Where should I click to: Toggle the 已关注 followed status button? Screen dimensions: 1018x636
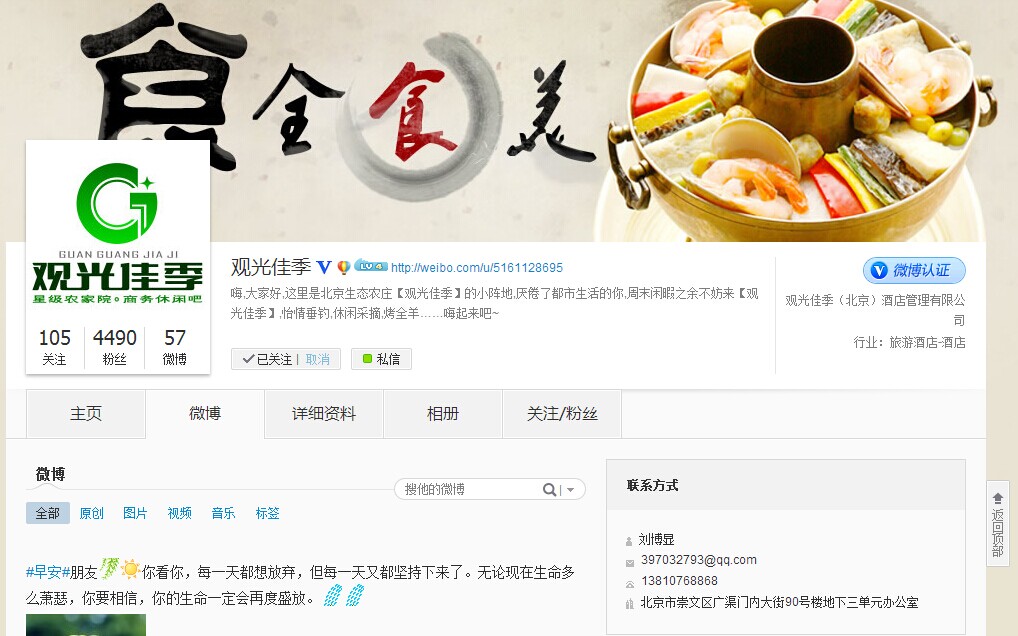click(x=267, y=359)
